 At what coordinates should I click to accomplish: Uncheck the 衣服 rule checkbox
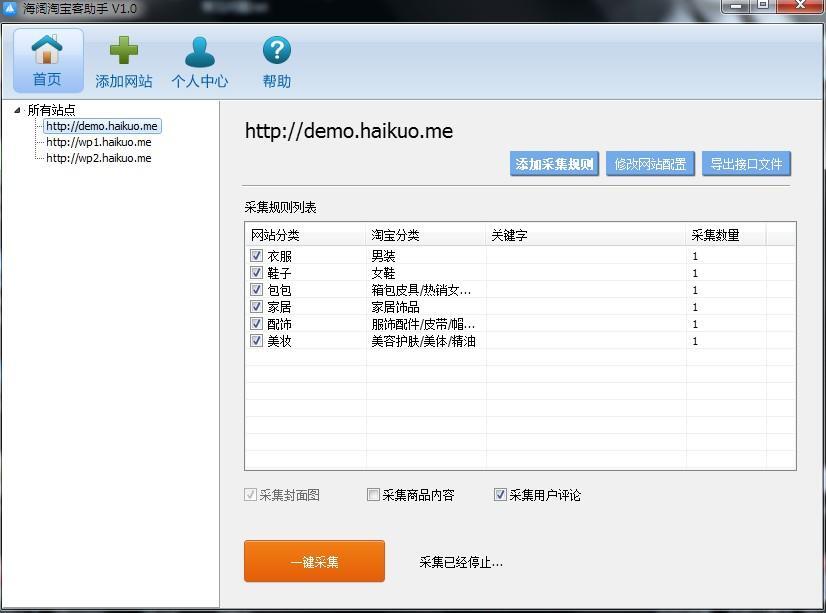coord(256,255)
